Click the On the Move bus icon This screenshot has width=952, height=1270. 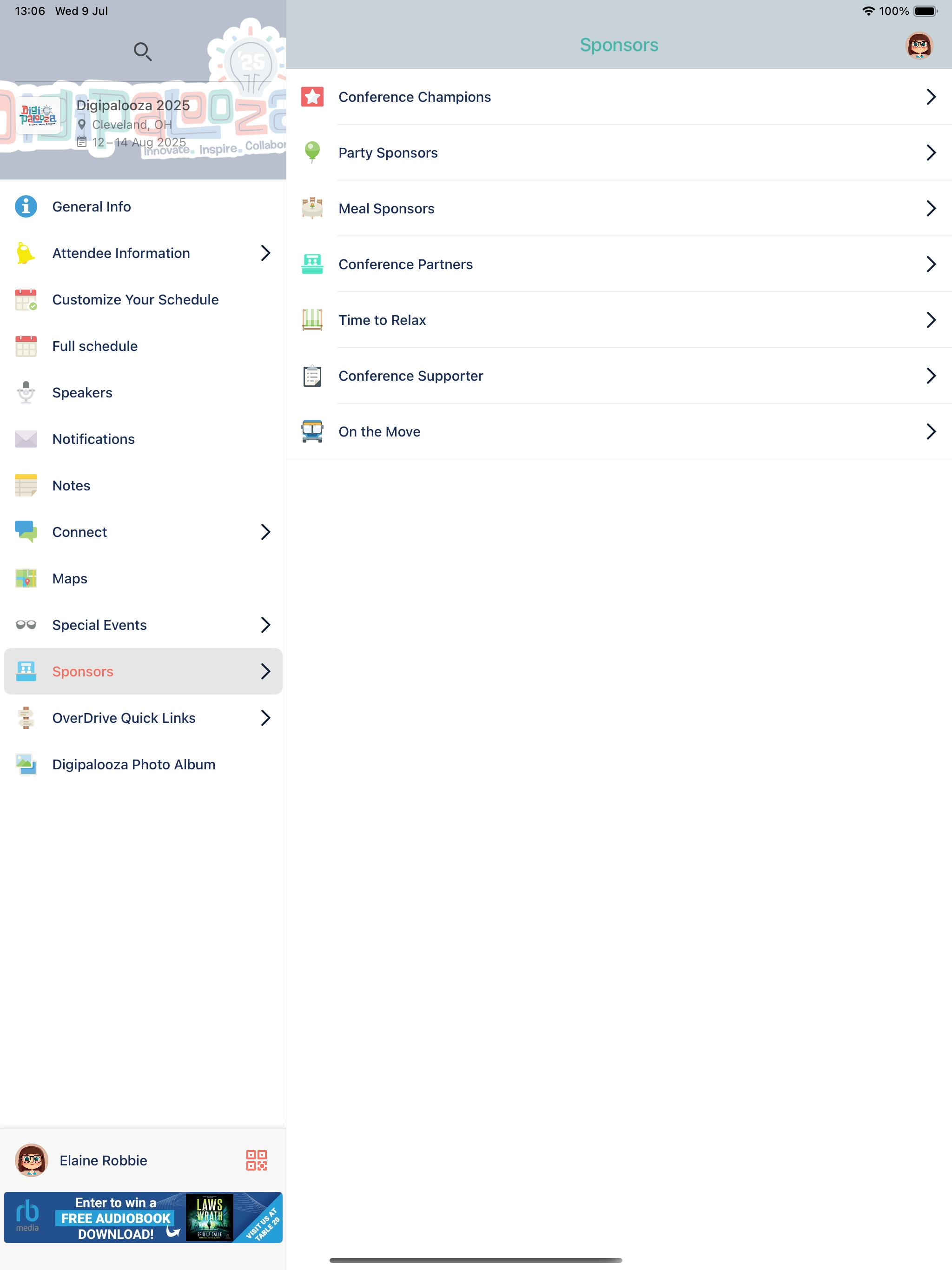coord(312,431)
